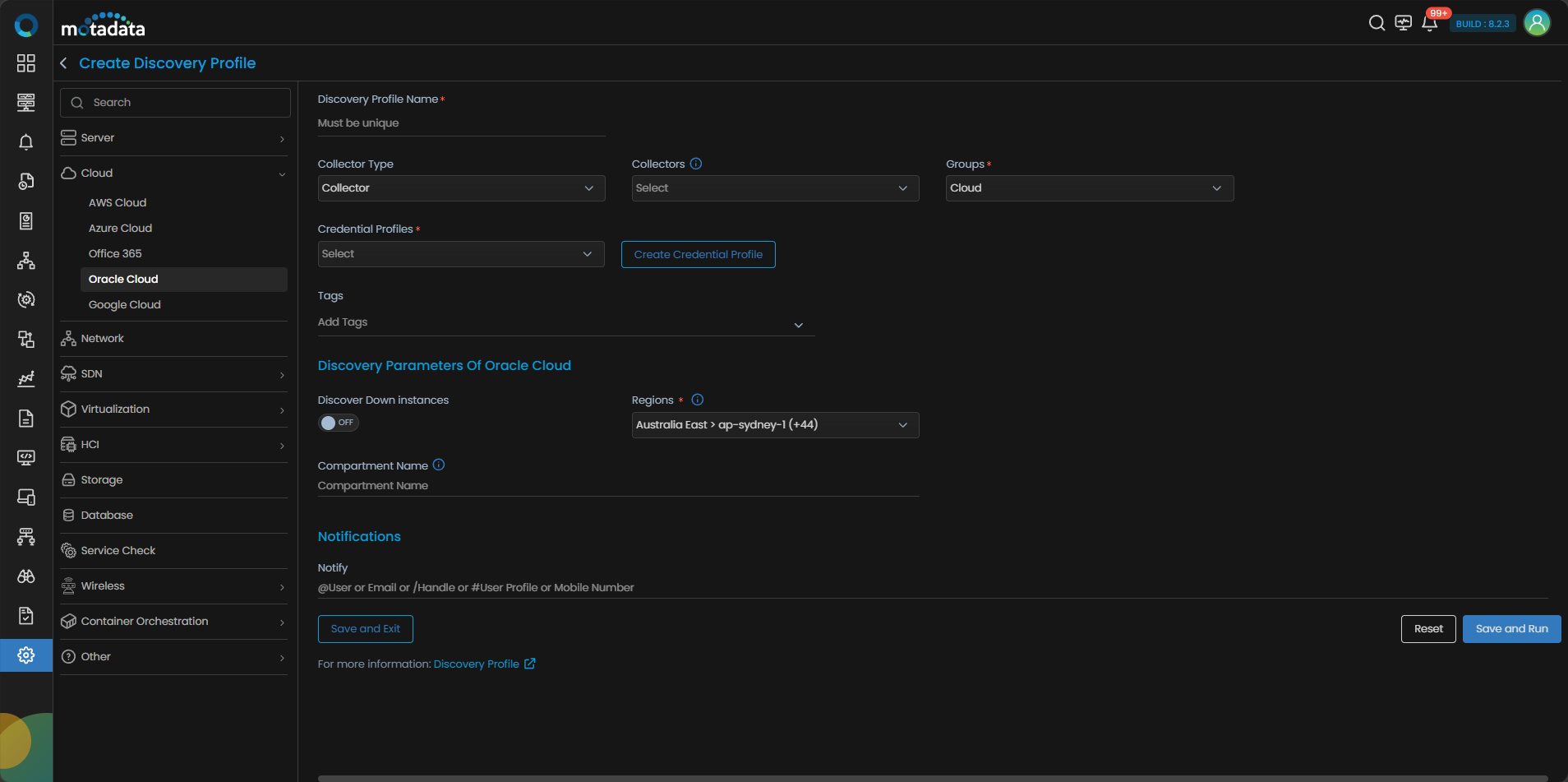The height and width of the screenshot is (782, 1568).
Task: Open the user profile avatar
Action: point(1537,23)
